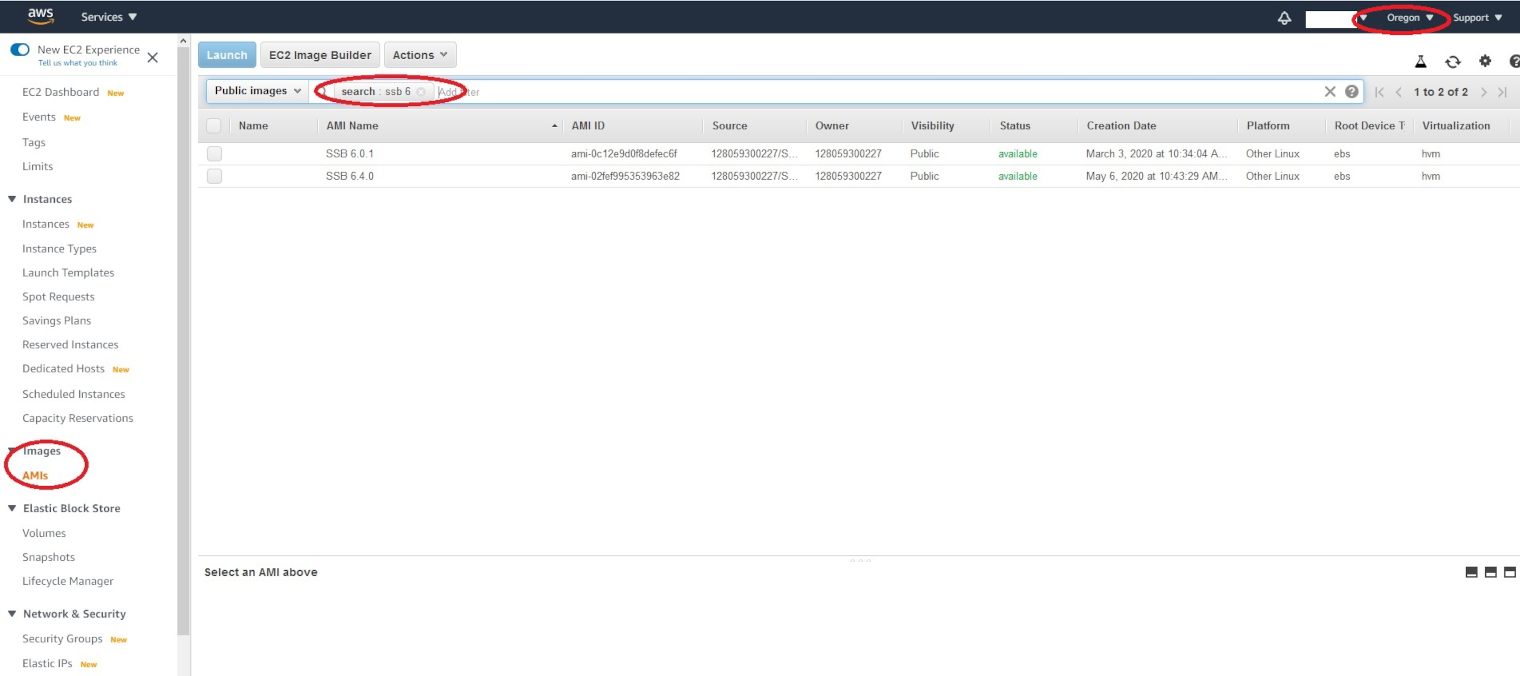Close the New EC2 Experience banner
The width and height of the screenshot is (1520, 676).
(x=152, y=57)
